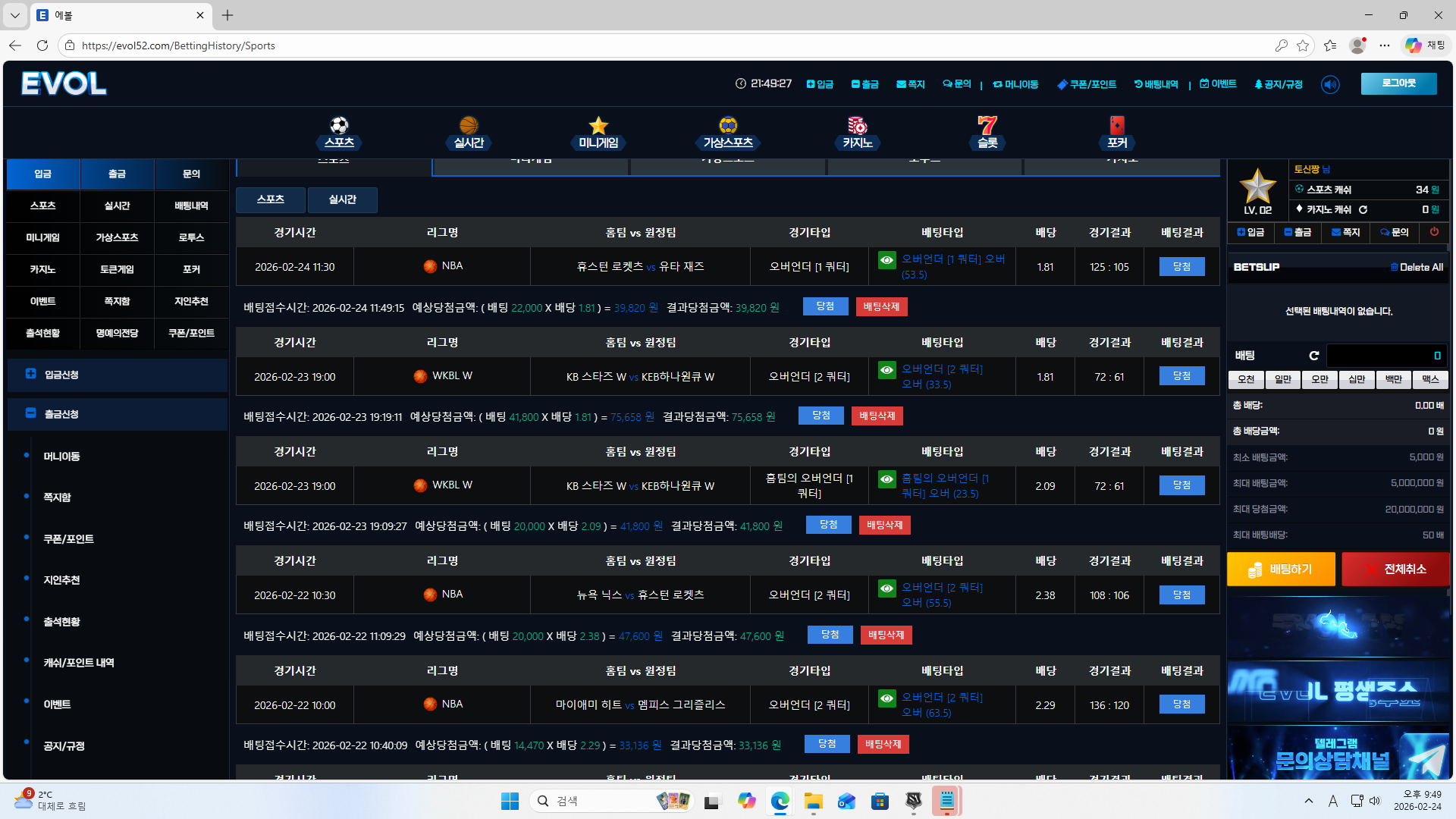Open the Casino chips icon
This screenshot has height=819, width=1456.
click(857, 126)
